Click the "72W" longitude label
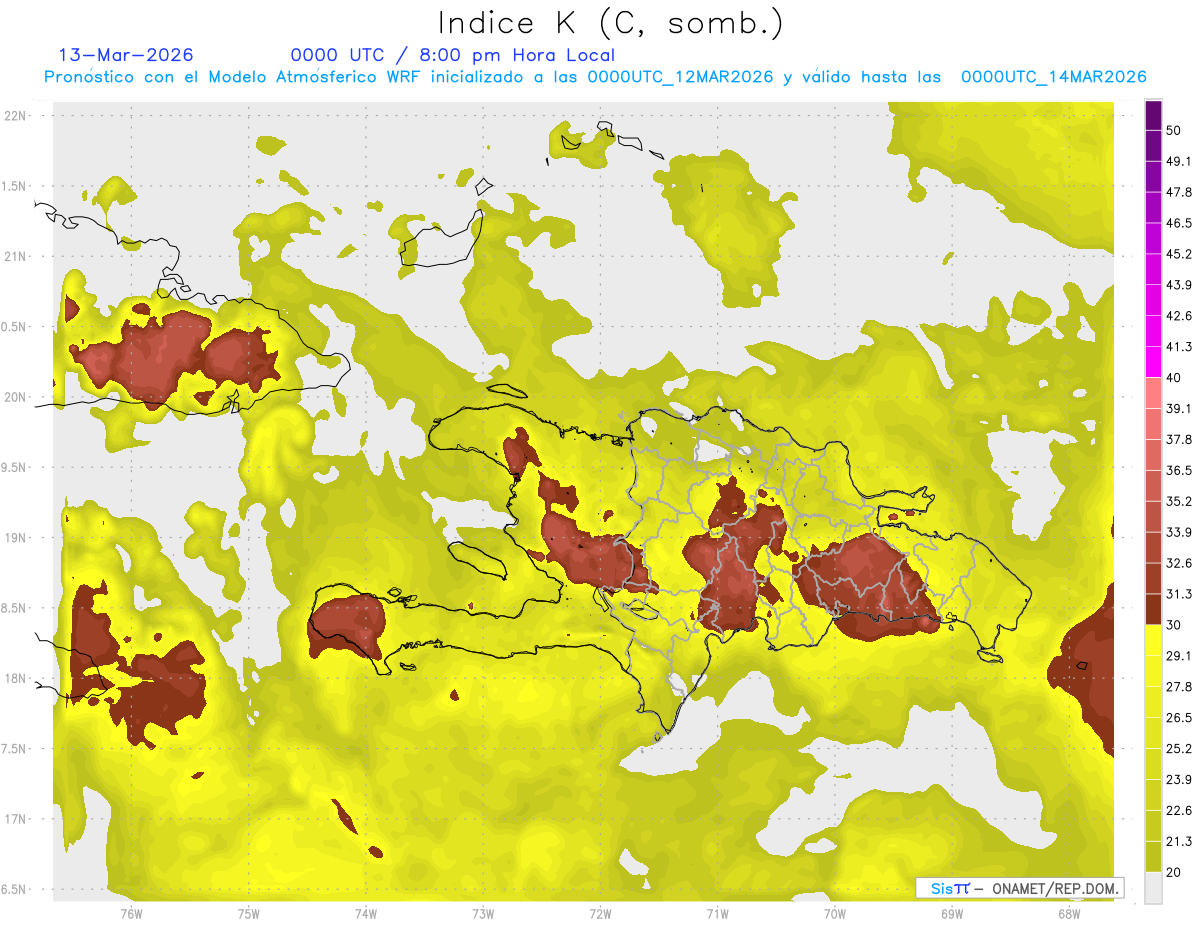Screen dimensions: 1200x927 (600, 914)
